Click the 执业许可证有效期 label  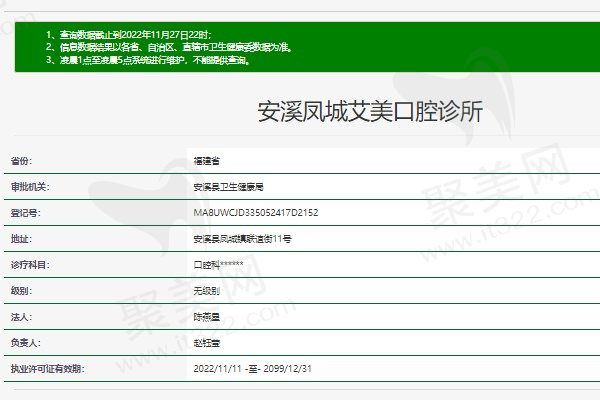coord(47,369)
